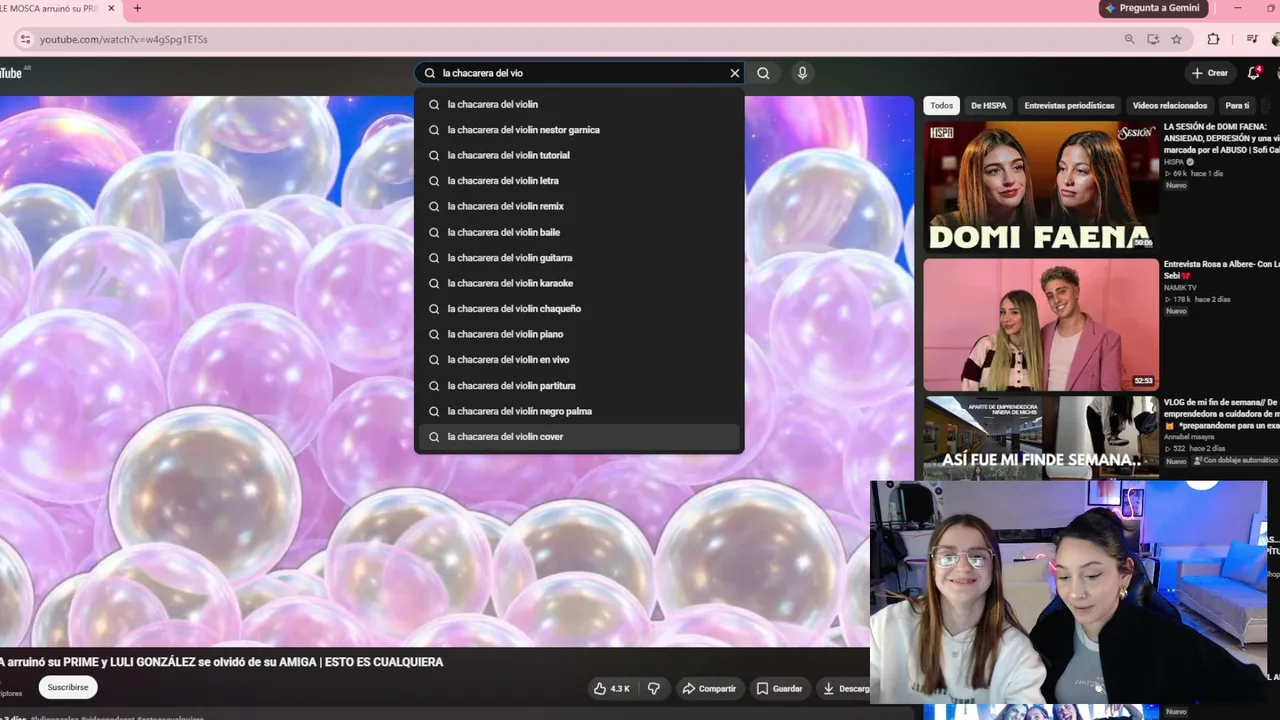This screenshot has height=720, width=1280.
Task: Close the current browser tab
Action: [112, 8]
